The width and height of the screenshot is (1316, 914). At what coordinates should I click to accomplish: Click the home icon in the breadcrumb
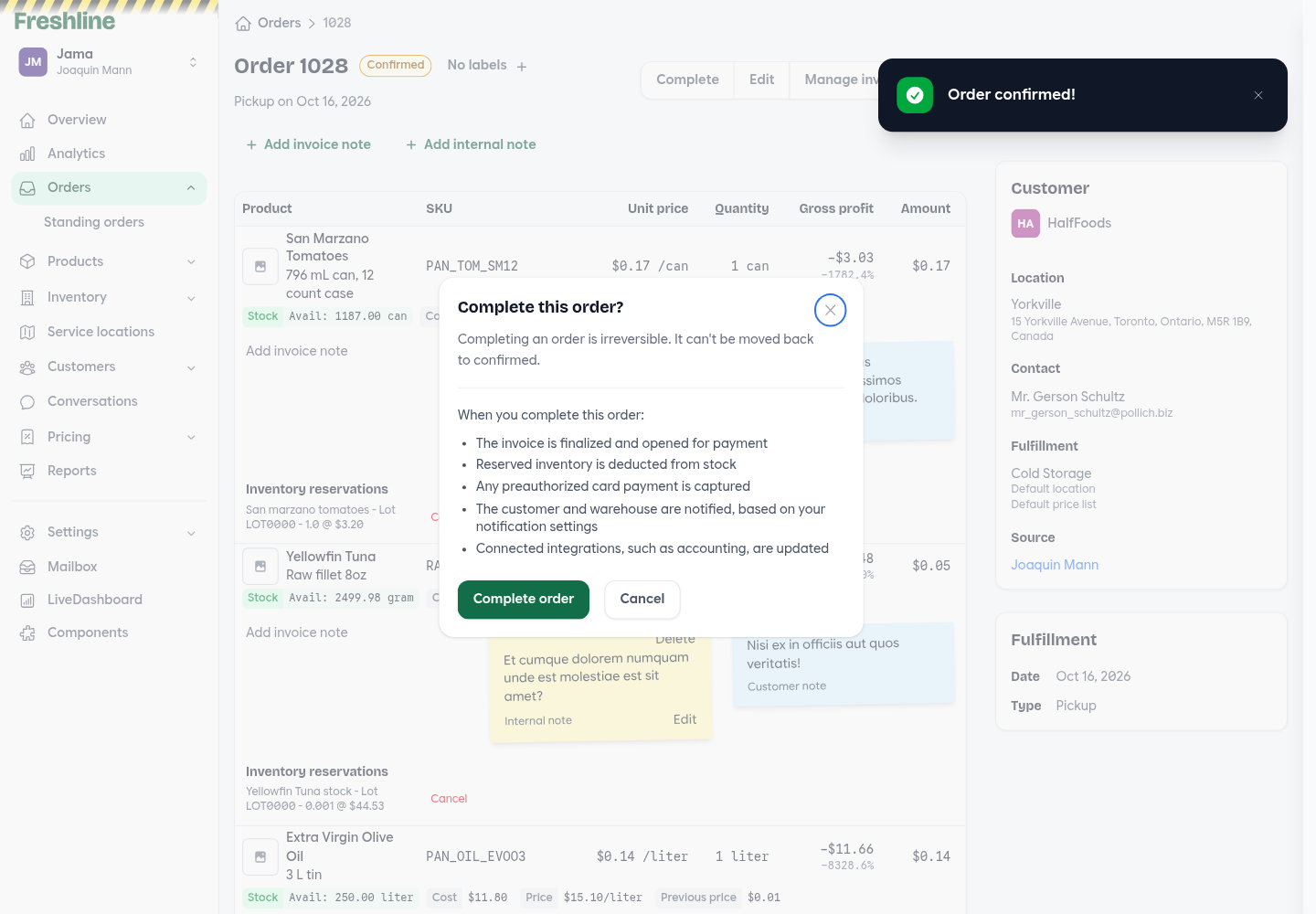point(243,24)
